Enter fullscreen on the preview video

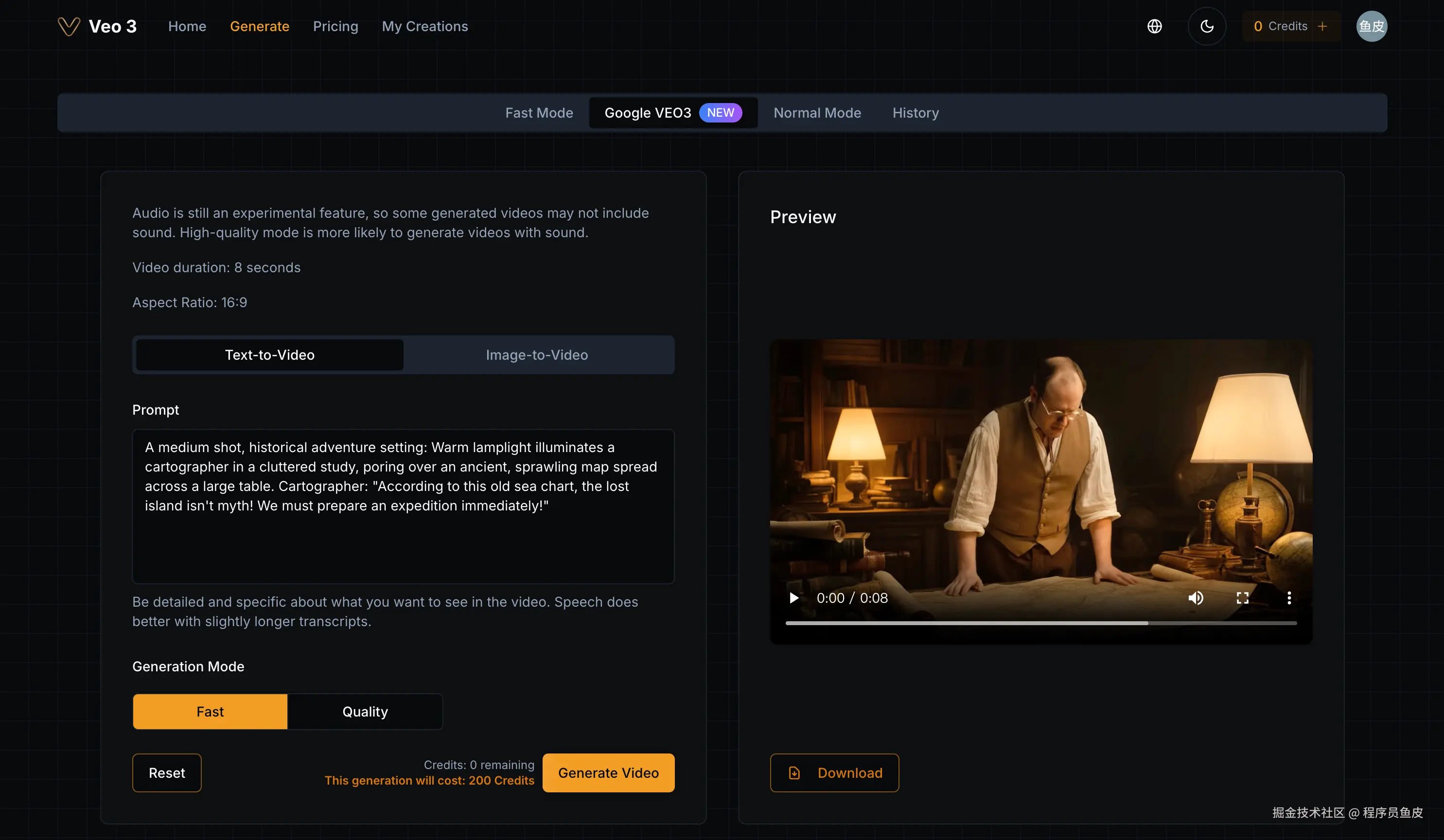(1242, 598)
